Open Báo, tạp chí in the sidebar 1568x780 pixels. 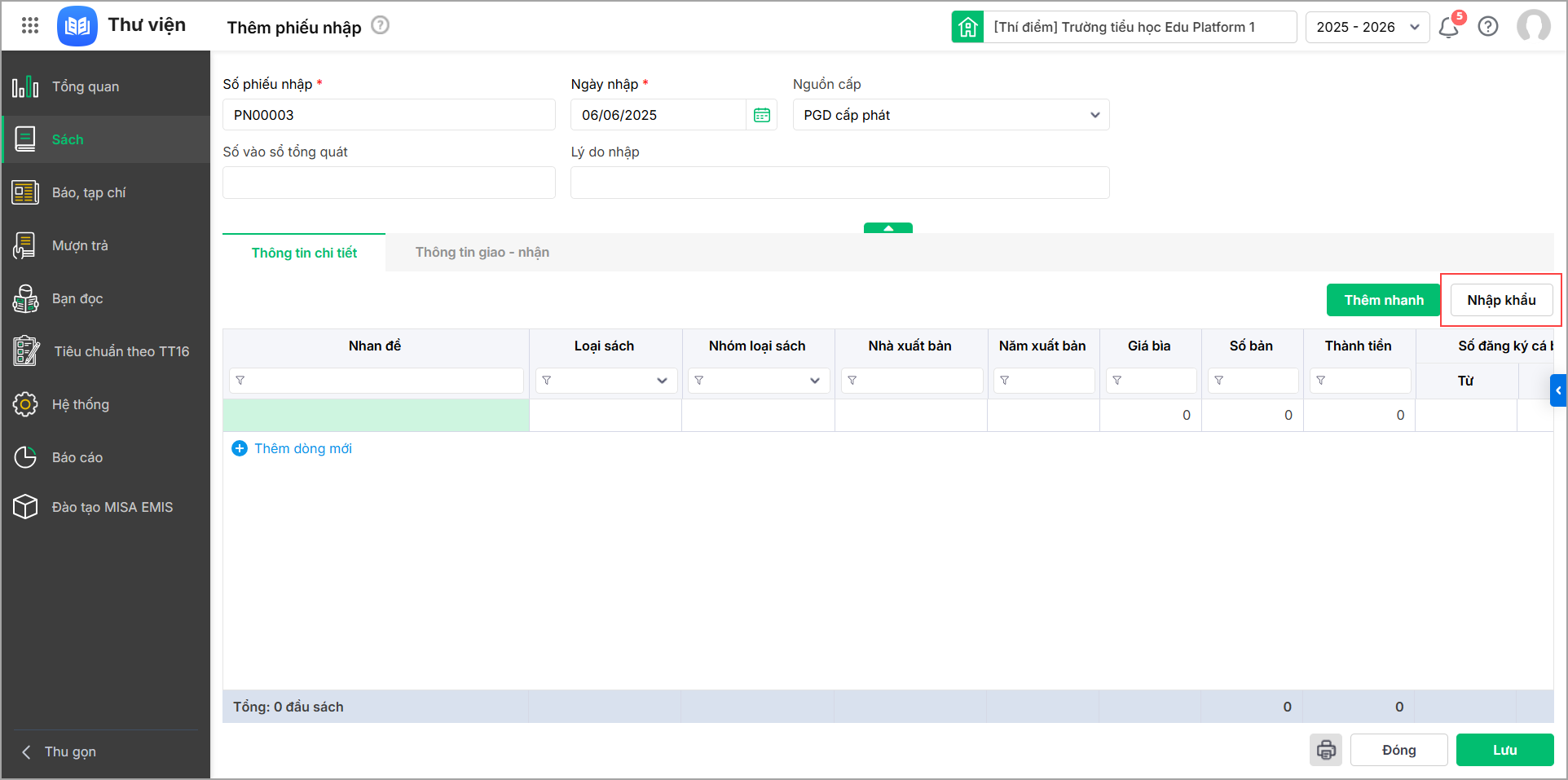(106, 192)
